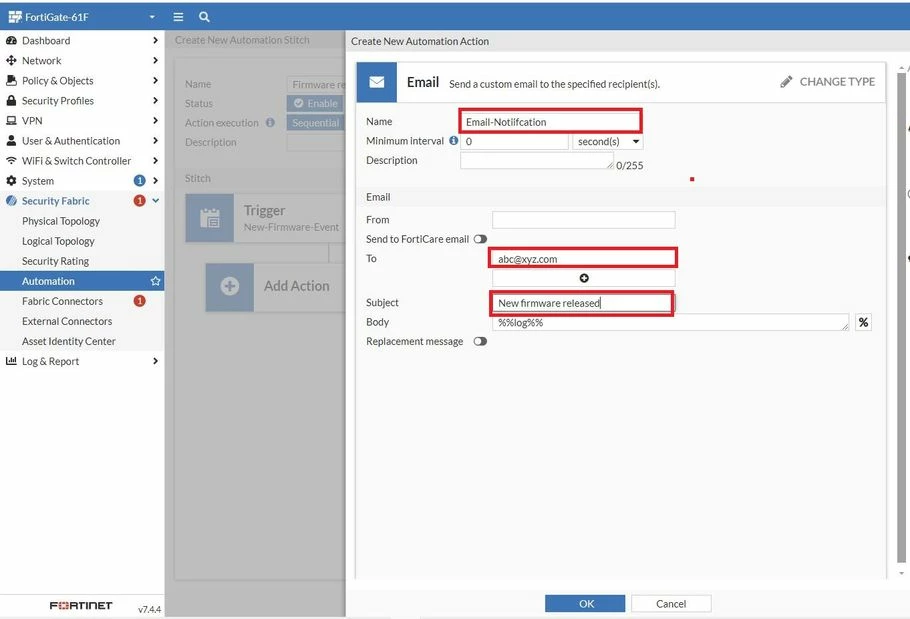Viewport: 910px width, 619px height.
Task: Select the Automation menu item
Action: point(82,281)
